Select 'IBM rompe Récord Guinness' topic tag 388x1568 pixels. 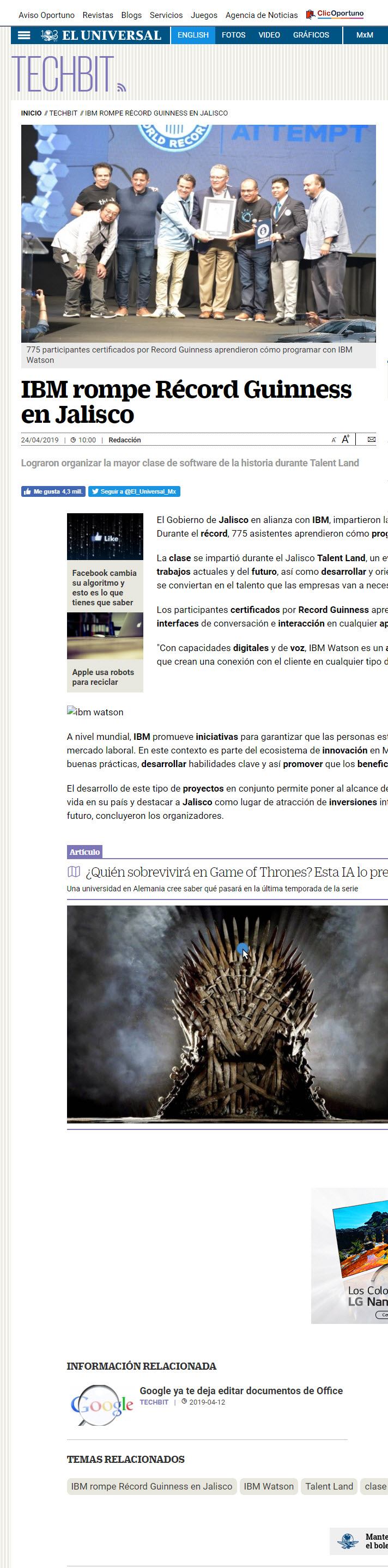point(151,1486)
